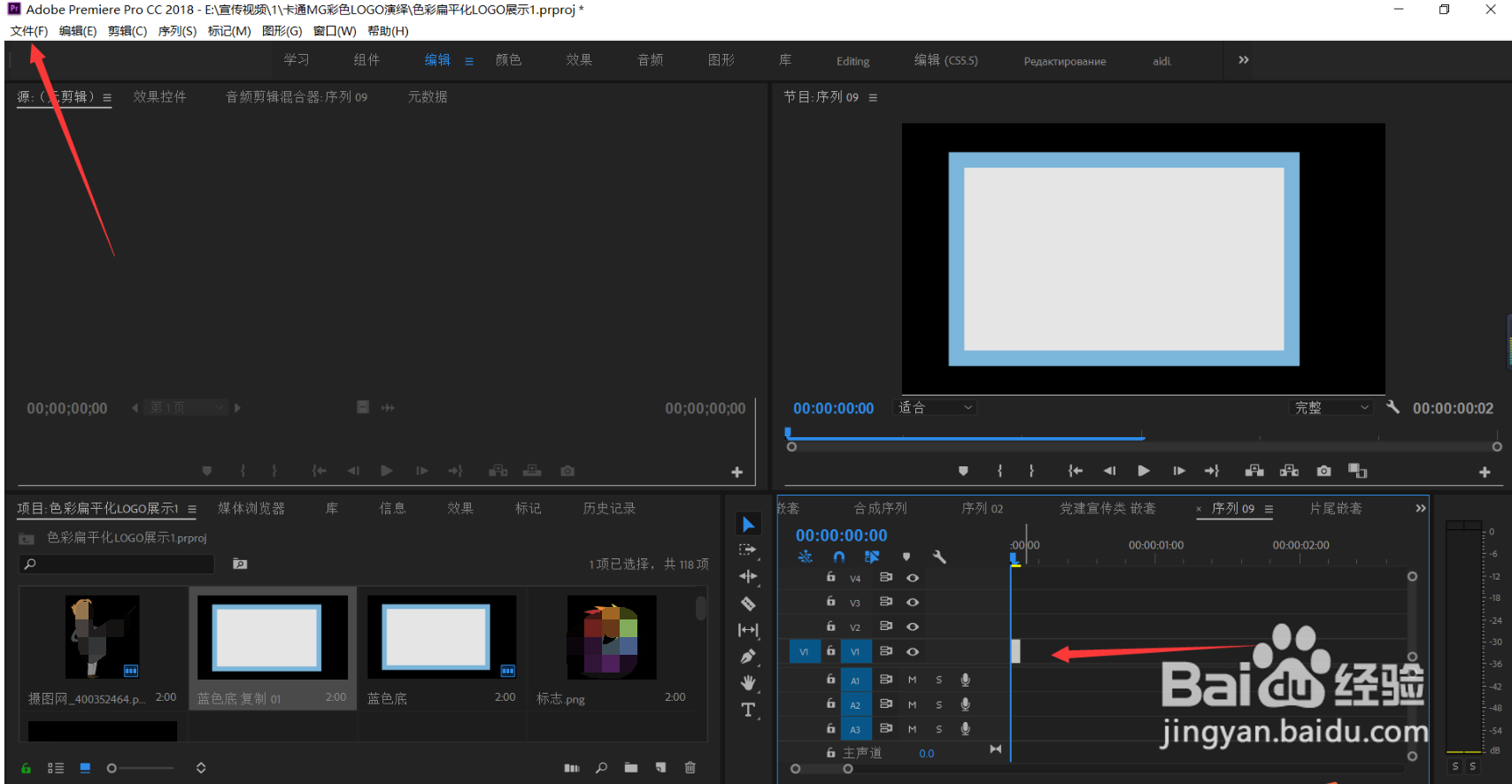The image size is (1512, 784).
Task: Click the Lift button in program monitor
Action: [x=1254, y=471]
